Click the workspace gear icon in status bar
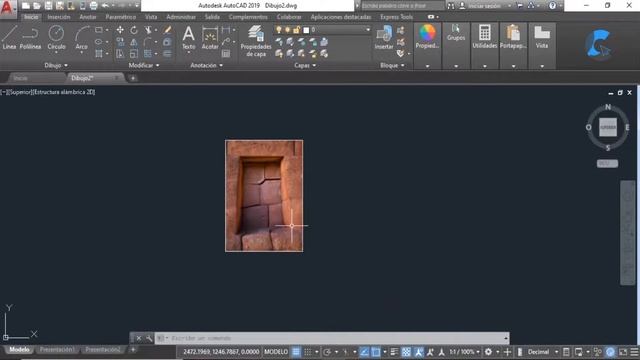 click(x=488, y=352)
